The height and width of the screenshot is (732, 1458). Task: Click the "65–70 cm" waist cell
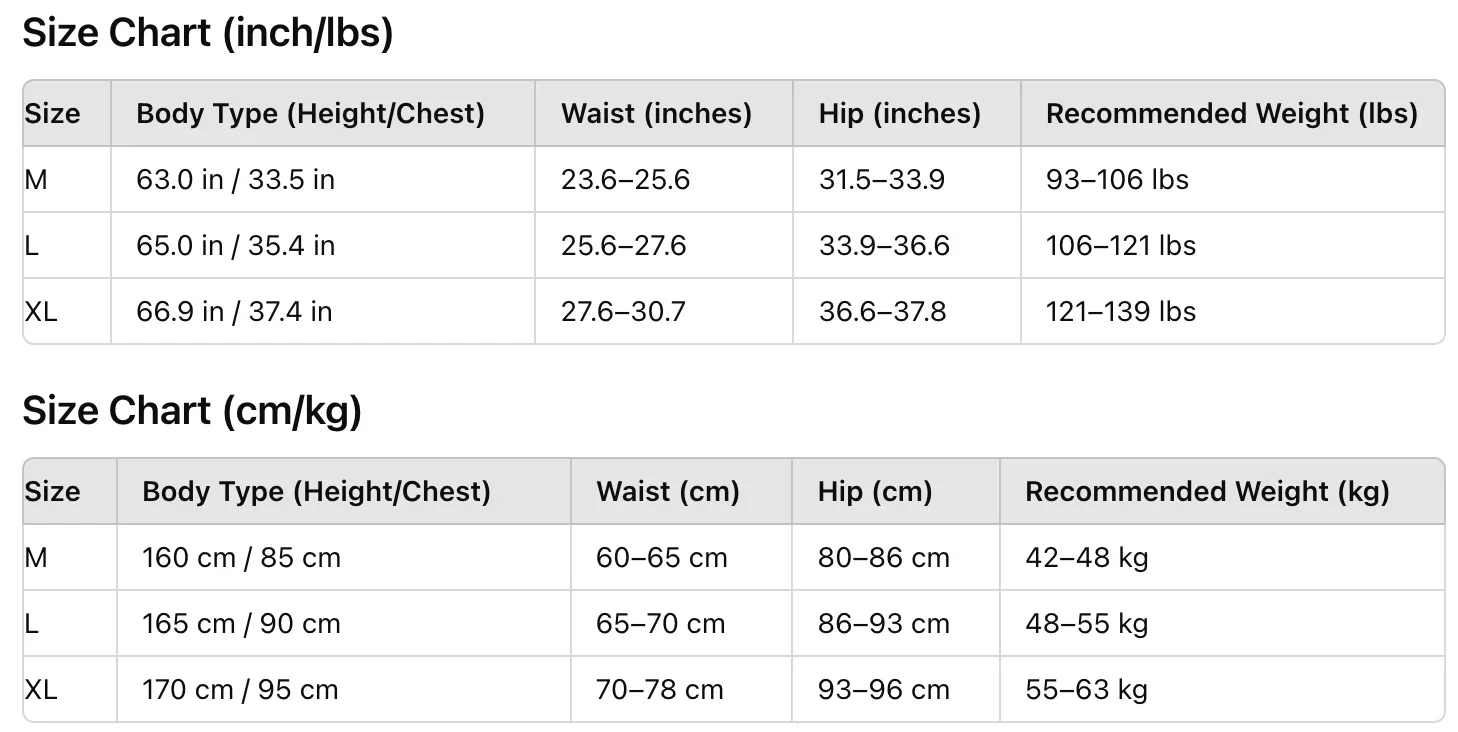(660, 624)
